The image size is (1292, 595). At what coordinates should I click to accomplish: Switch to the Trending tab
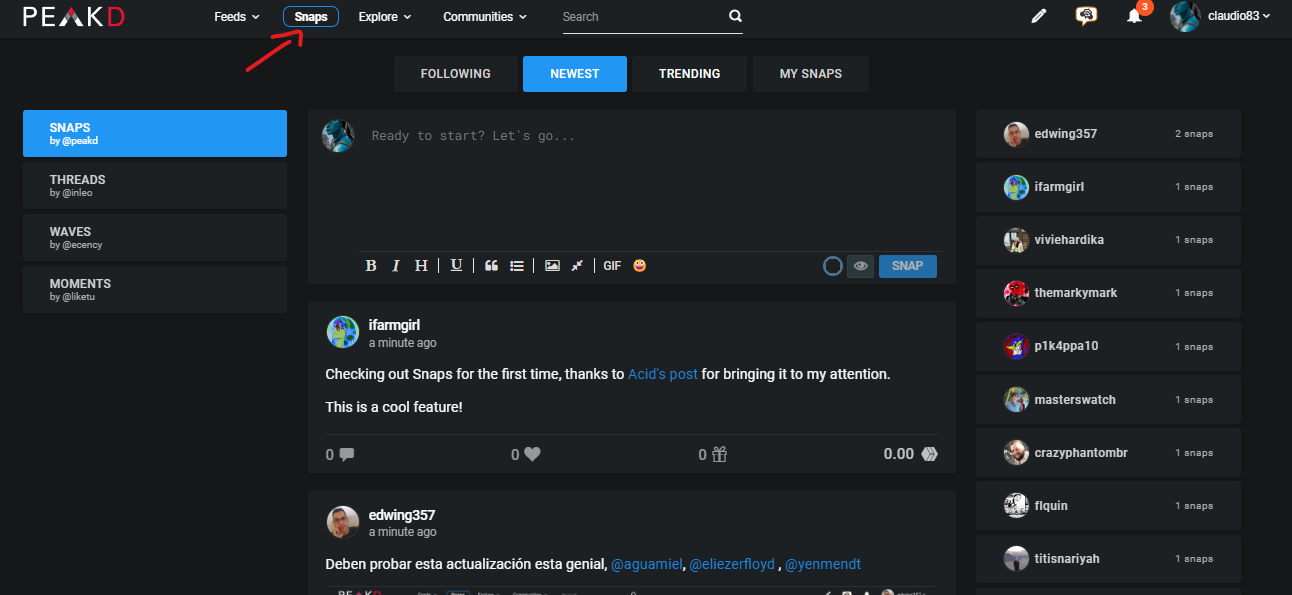690,74
